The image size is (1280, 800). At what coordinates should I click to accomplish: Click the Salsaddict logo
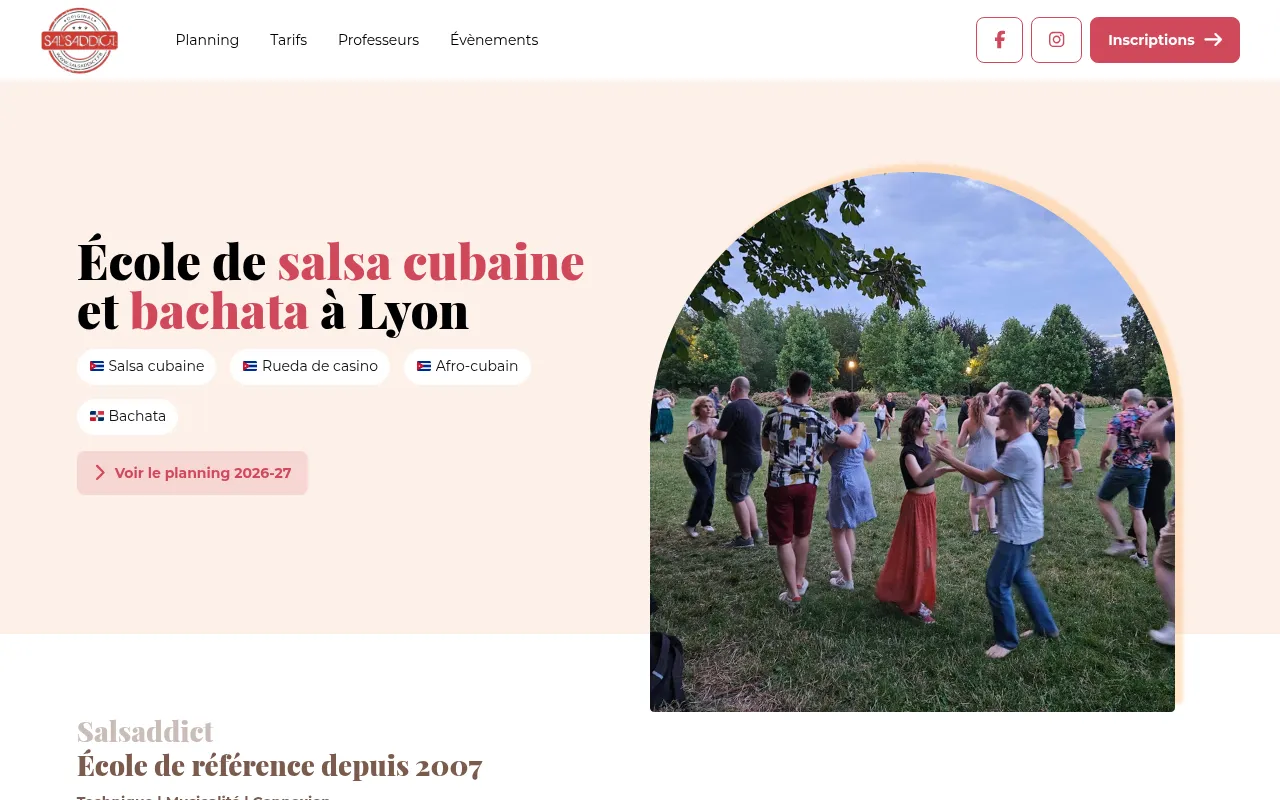coord(80,40)
